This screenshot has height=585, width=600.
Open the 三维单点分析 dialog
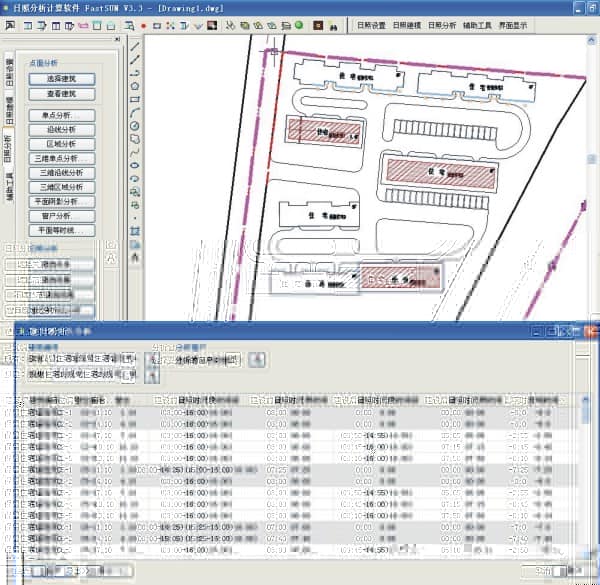pyautogui.click(x=62, y=158)
